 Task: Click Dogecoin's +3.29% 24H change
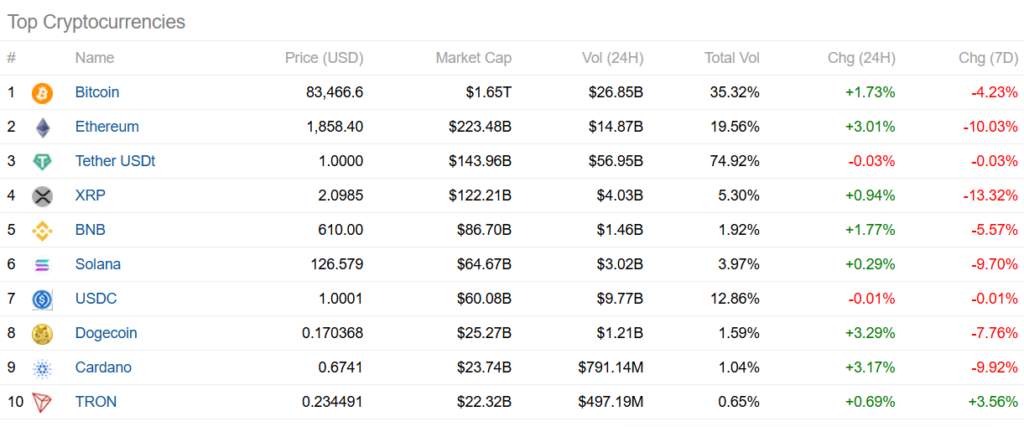(870, 333)
